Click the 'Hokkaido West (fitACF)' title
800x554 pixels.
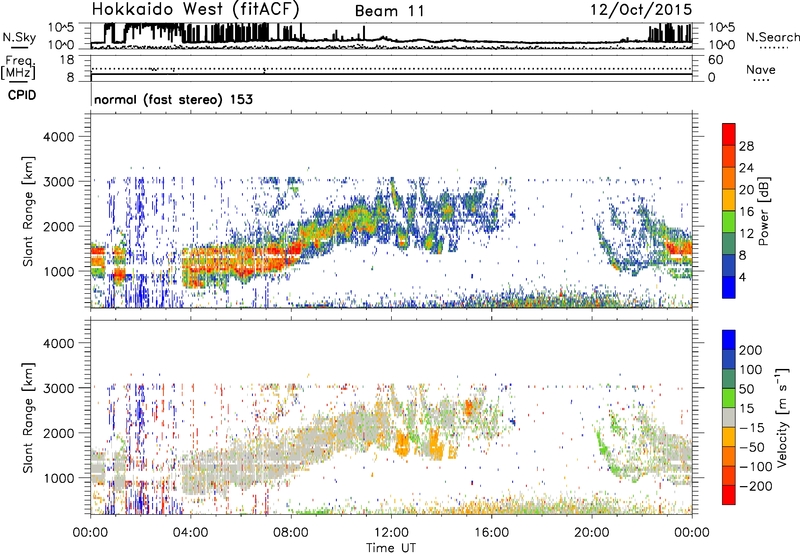(x=195, y=9)
